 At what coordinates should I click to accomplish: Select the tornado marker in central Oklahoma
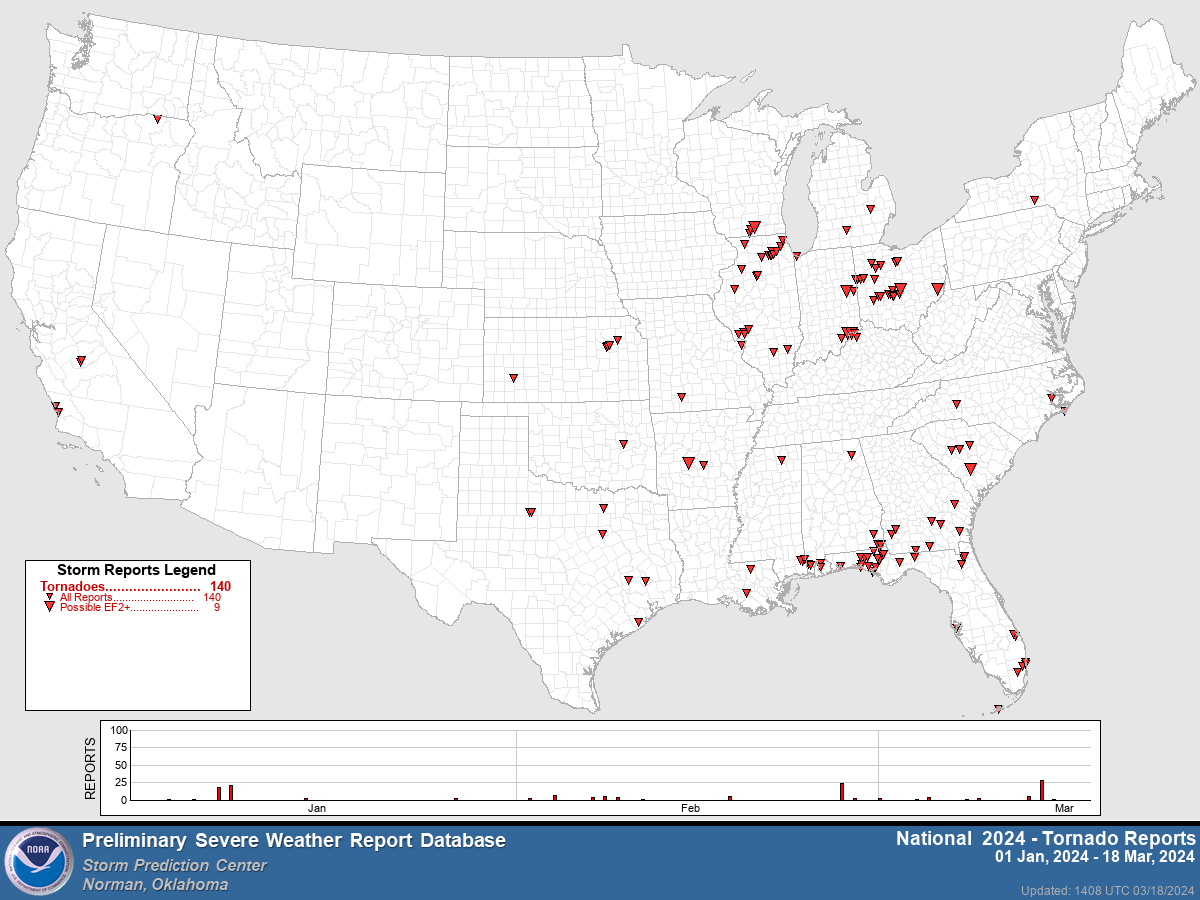tap(623, 444)
